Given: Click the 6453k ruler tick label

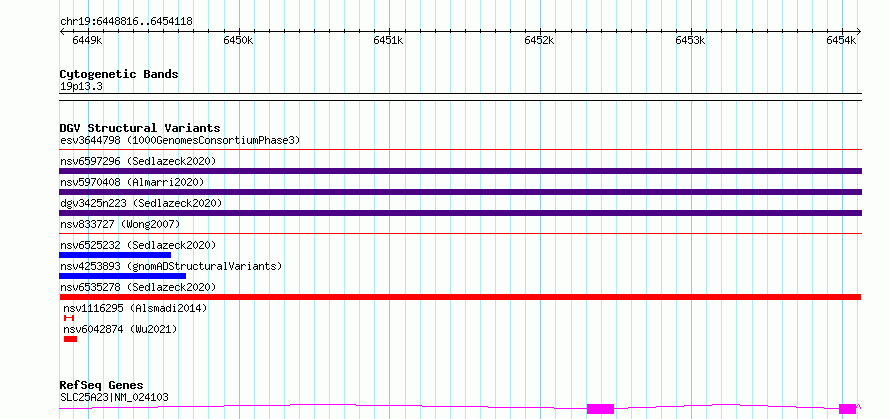Looking at the screenshot, I should (x=690, y=40).
